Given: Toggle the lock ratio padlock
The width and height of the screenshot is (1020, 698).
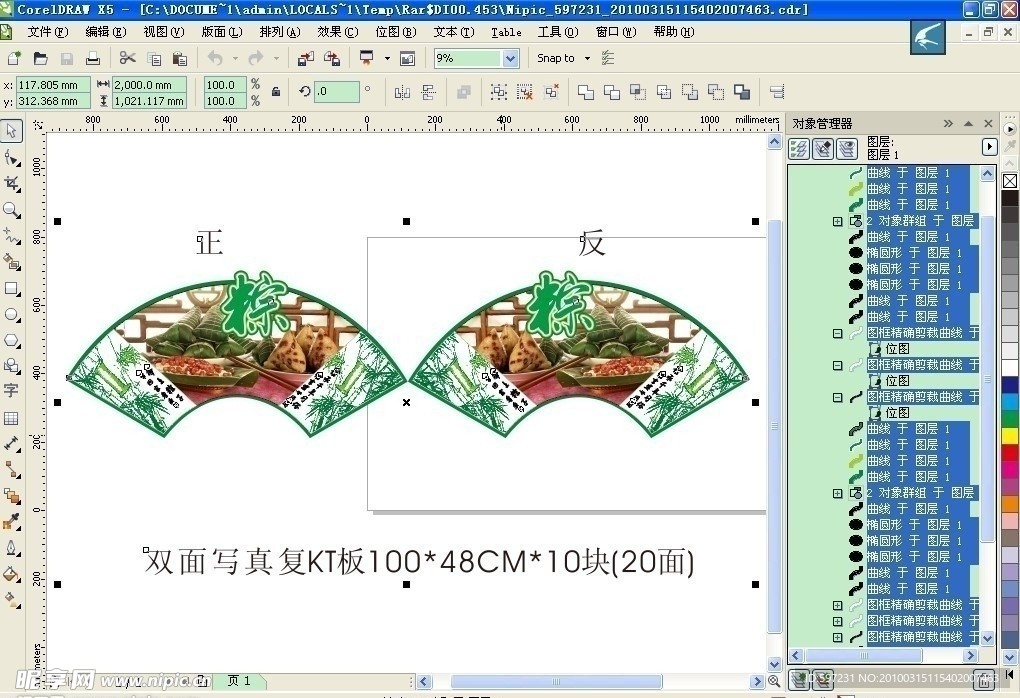Looking at the screenshot, I should 276,92.
